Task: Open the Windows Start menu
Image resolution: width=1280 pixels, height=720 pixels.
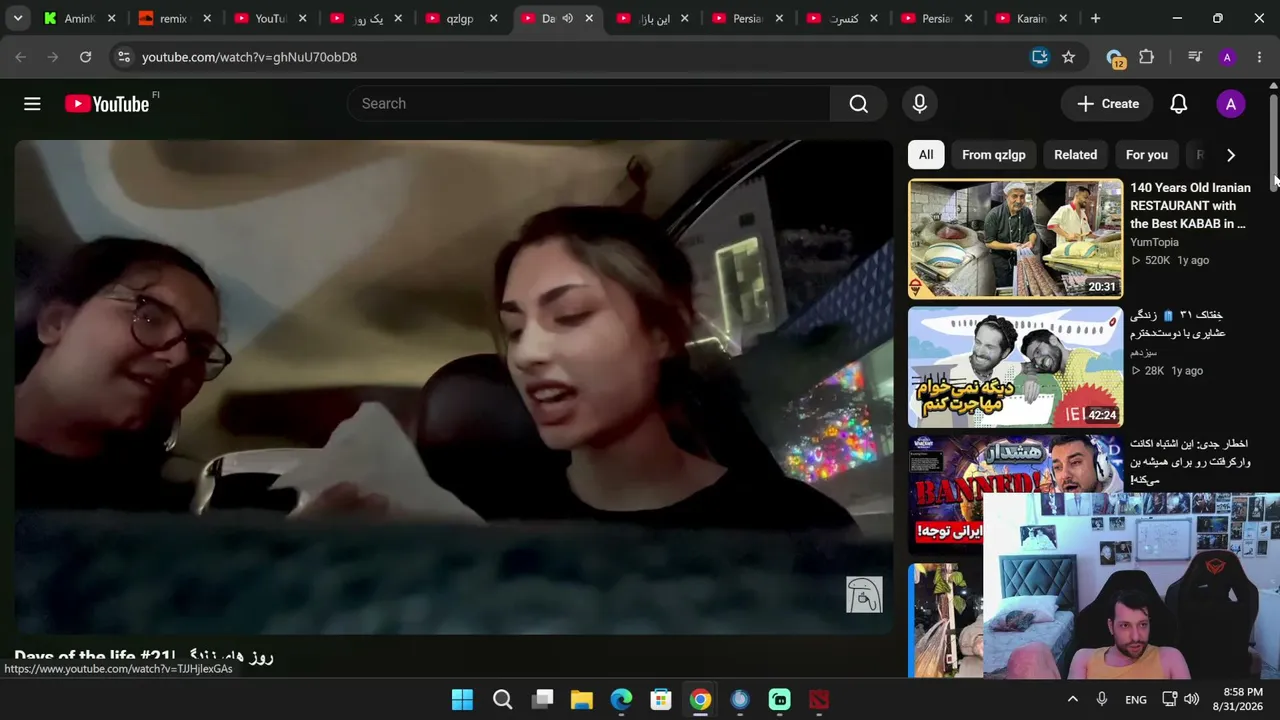Action: point(462,699)
